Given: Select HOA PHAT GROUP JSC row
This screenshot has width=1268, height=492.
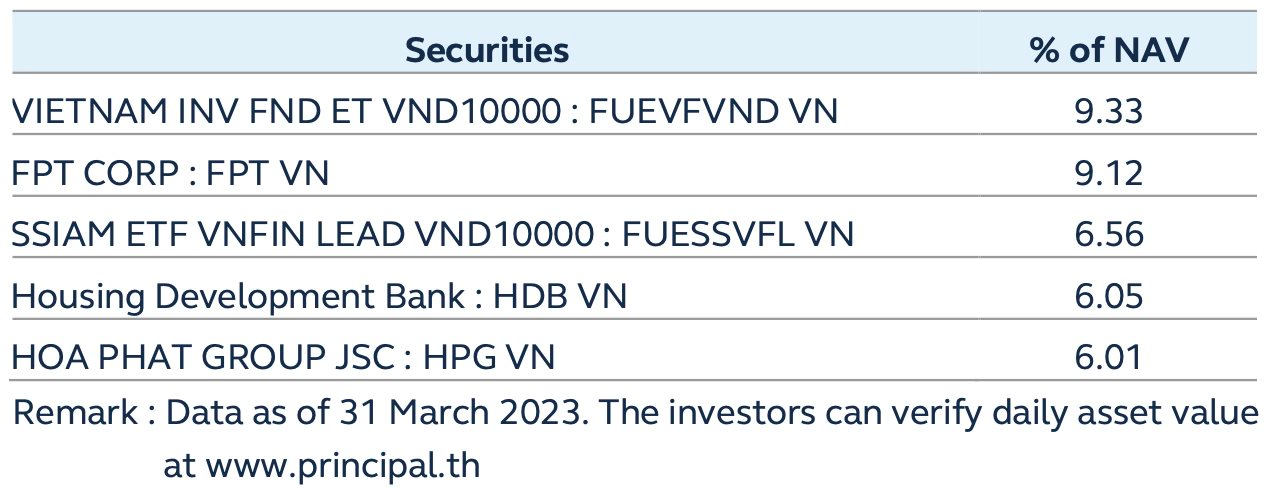Looking at the screenshot, I should (x=634, y=357).
